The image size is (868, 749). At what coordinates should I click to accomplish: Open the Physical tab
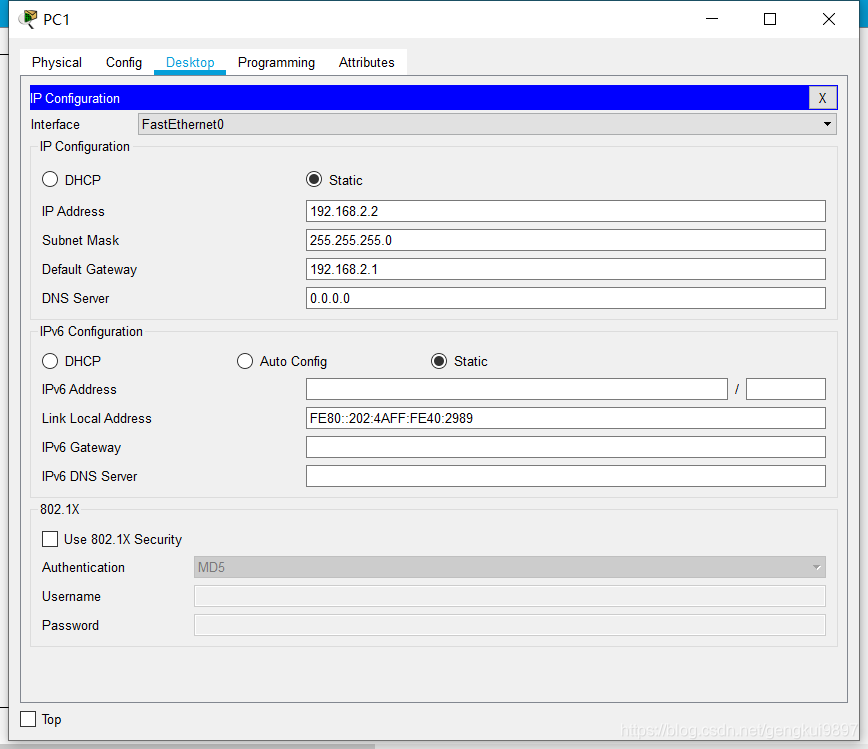click(57, 63)
